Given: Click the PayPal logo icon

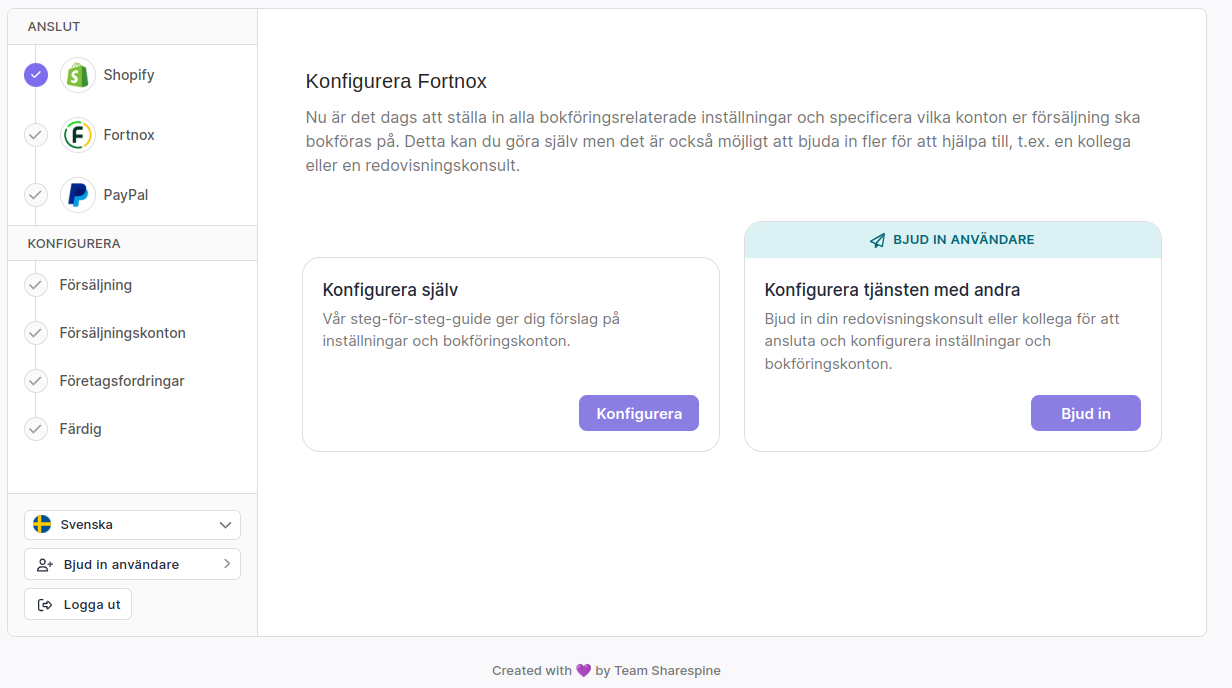Looking at the screenshot, I should [x=78, y=195].
